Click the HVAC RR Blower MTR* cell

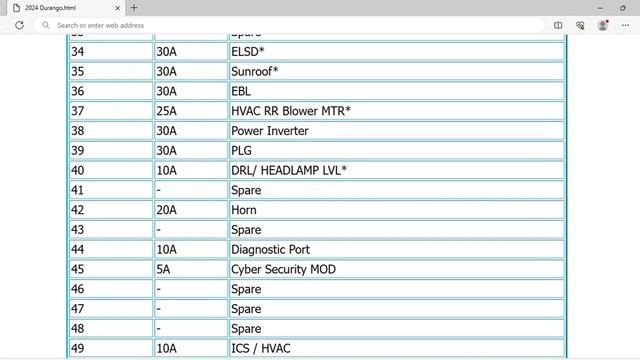(x=397, y=111)
